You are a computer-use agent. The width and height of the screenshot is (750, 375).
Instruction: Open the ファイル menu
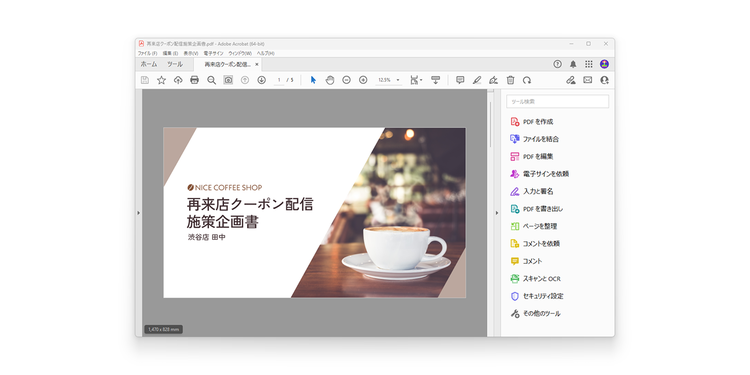click(x=147, y=54)
